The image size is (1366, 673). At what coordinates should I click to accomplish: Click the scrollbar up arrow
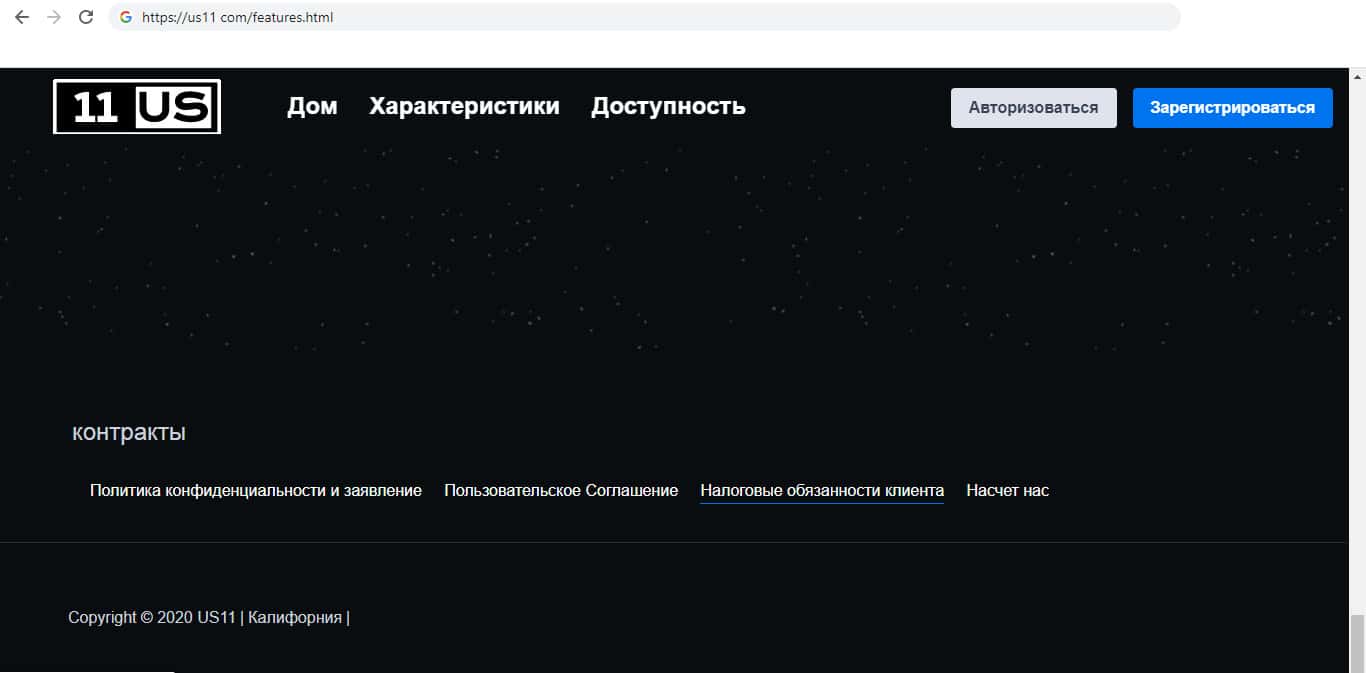1357,76
